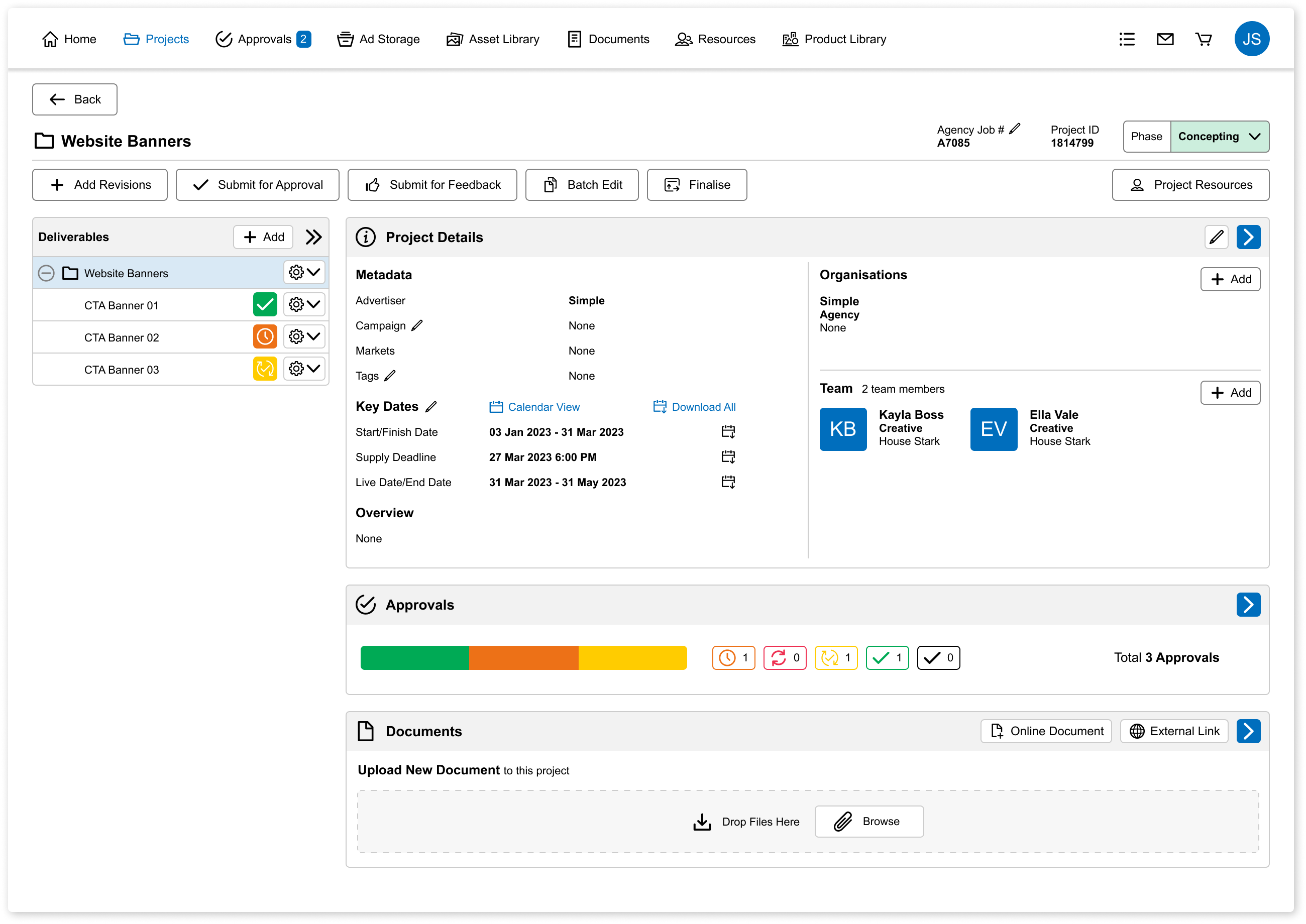Click the Project Details edit pencil

(x=1216, y=237)
